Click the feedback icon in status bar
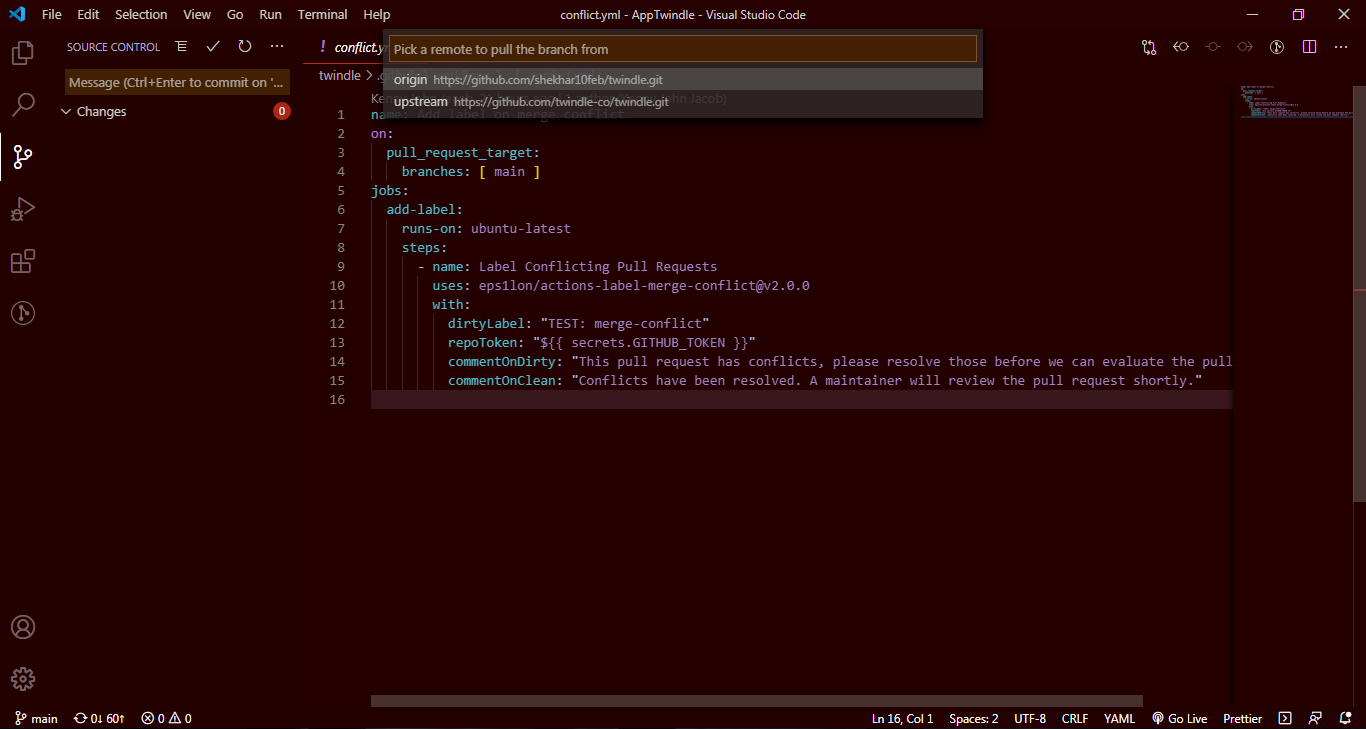The height and width of the screenshot is (729, 1366). click(x=1315, y=718)
